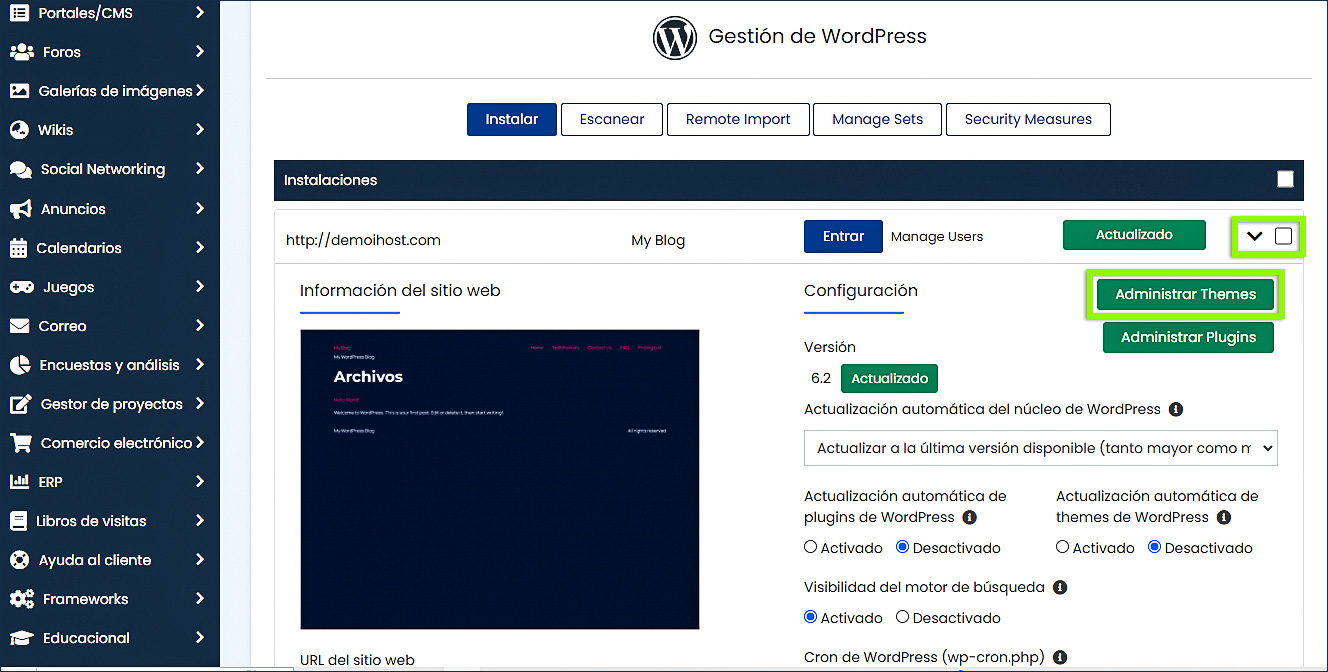
Task: Click the WordPress logo in the header
Action: point(674,38)
